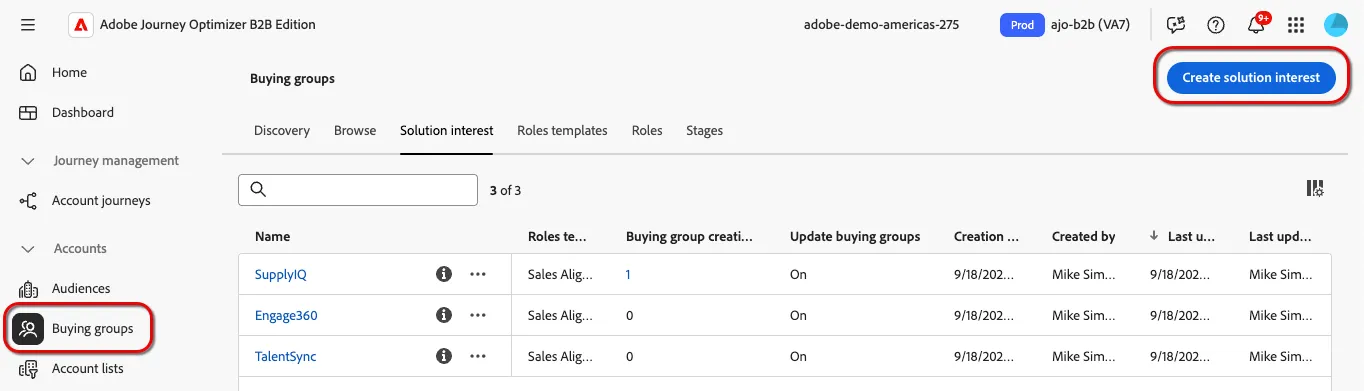1364x391 pixels.
Task: Open more actions for TalentSync
Action: tap(478, 356)
